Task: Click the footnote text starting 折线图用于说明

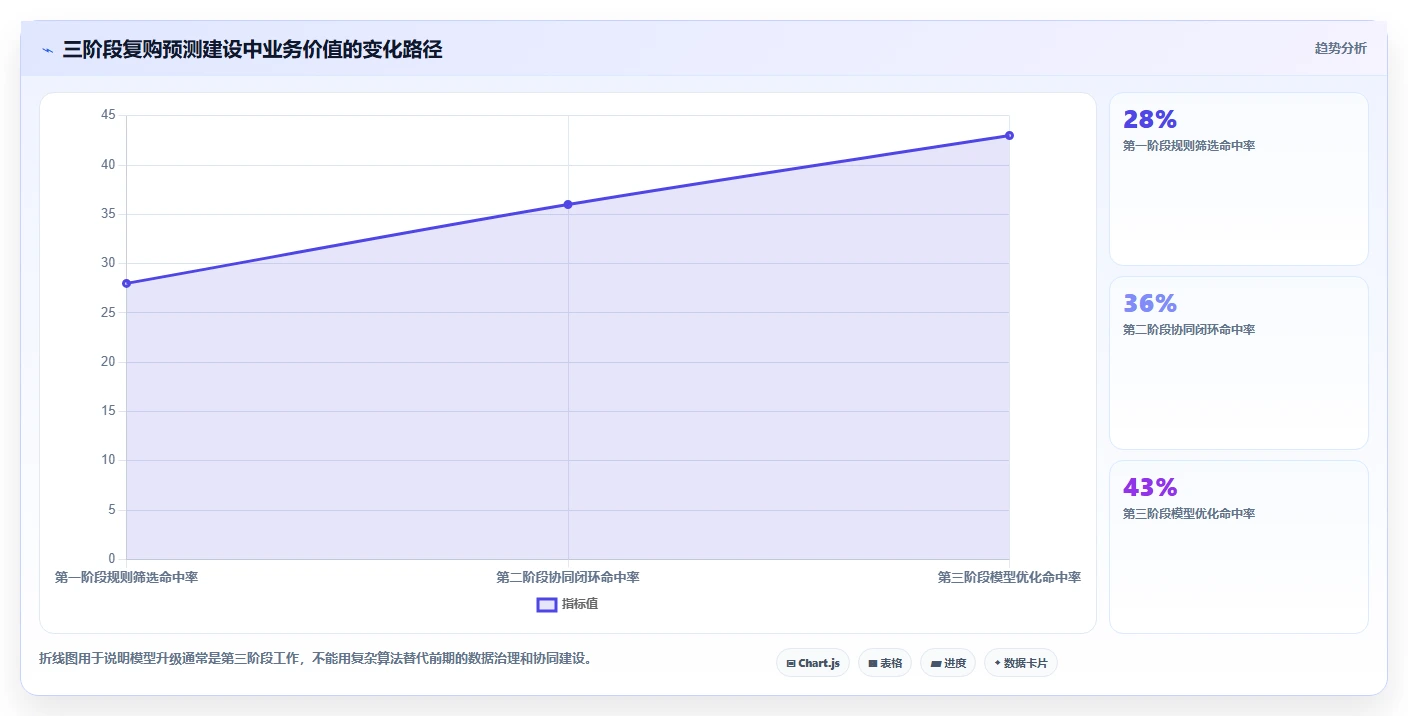Action: click(x=316, y=659)
